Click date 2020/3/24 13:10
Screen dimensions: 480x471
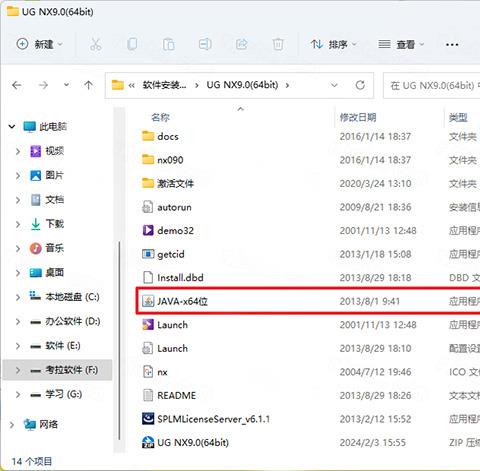375,184
